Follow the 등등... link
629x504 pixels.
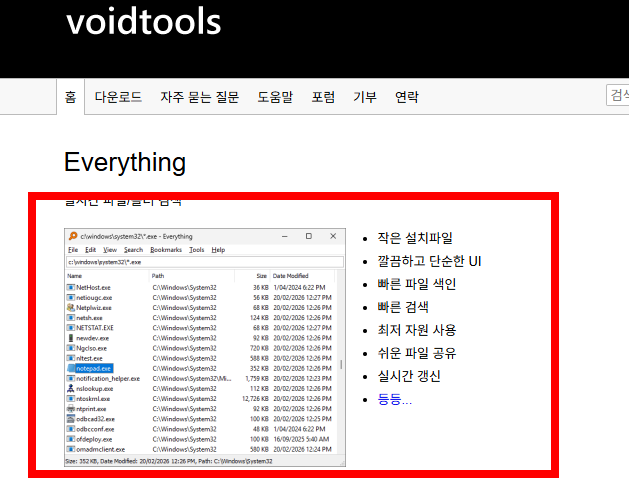coord(395,399)
